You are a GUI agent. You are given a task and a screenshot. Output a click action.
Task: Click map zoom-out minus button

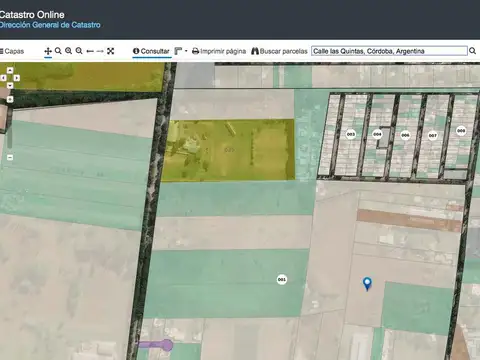pos(10,157)
